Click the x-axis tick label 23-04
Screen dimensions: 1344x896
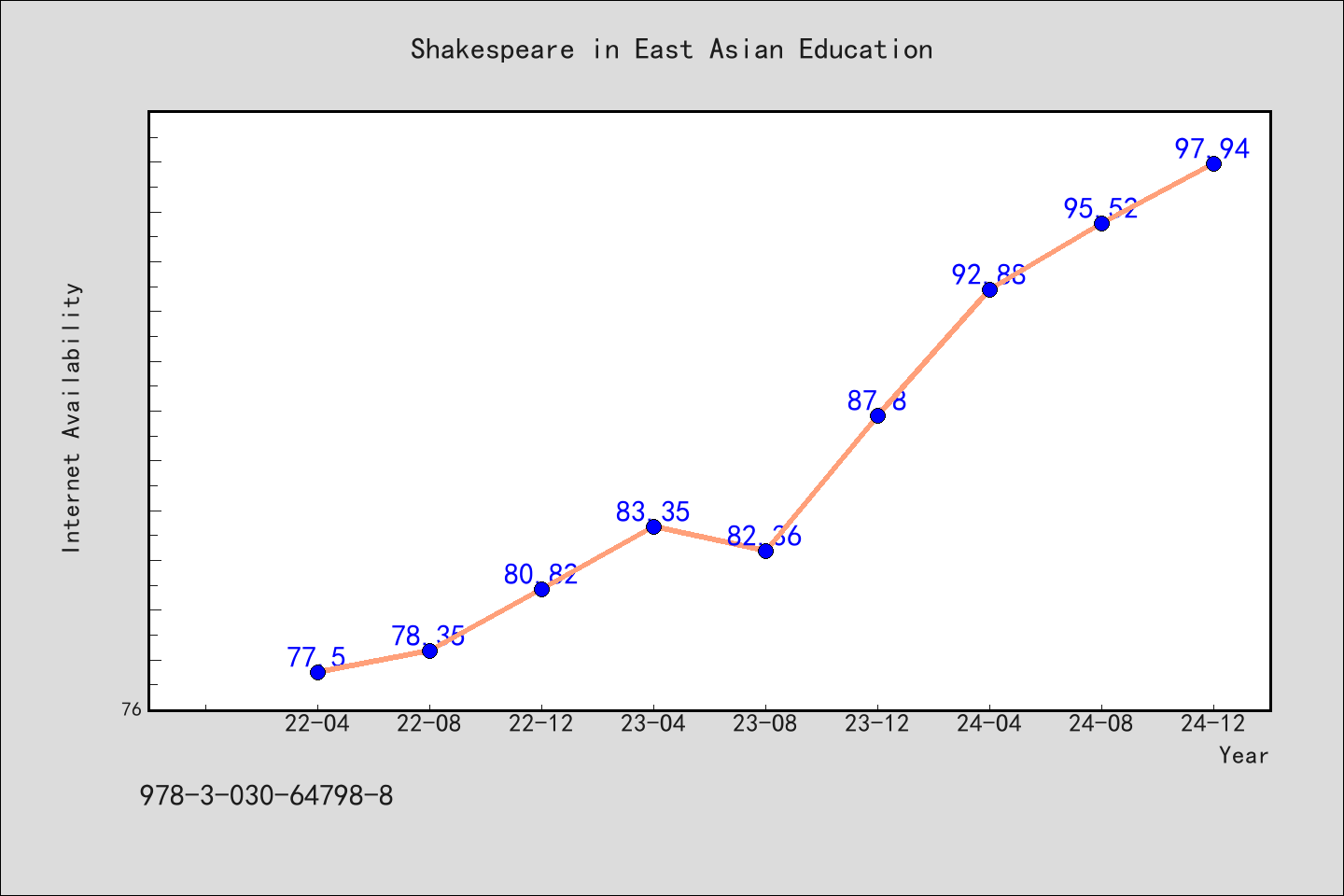pyautogui.click(x=653, y=723)
